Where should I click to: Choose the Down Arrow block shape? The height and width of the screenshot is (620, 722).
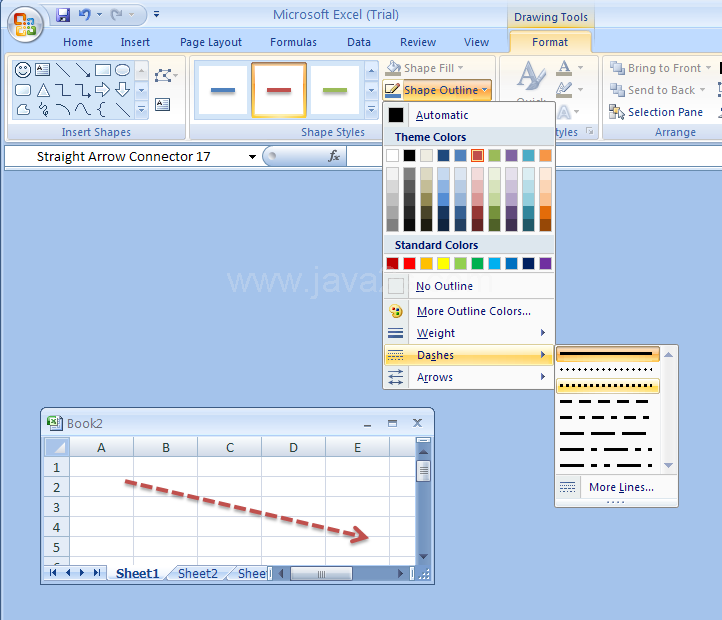coord(122,90)
